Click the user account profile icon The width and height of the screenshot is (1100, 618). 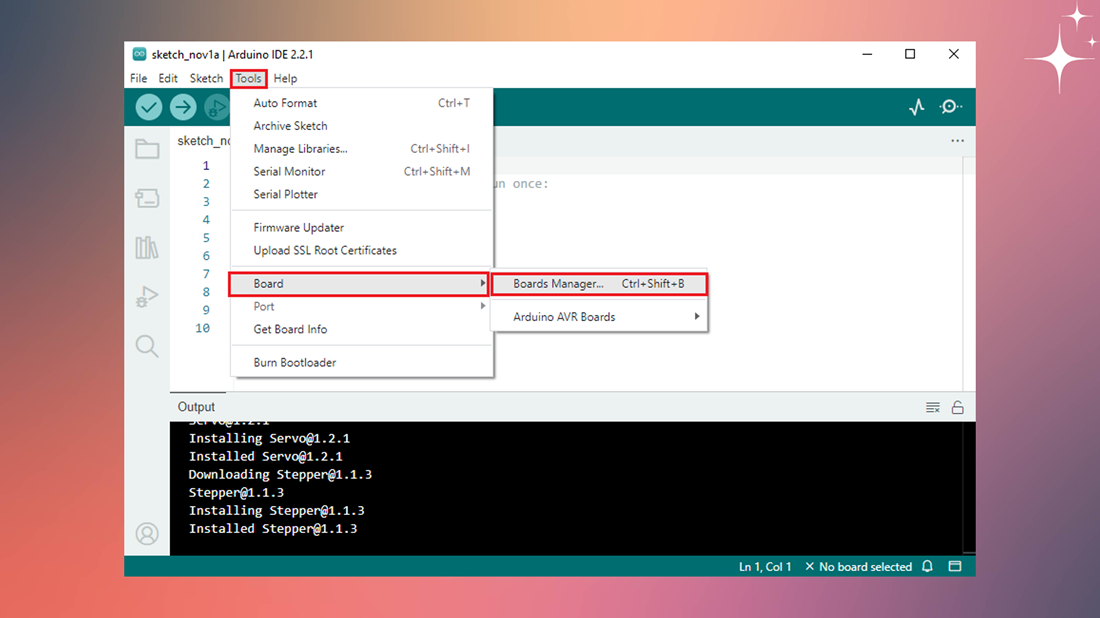[147, 534]
